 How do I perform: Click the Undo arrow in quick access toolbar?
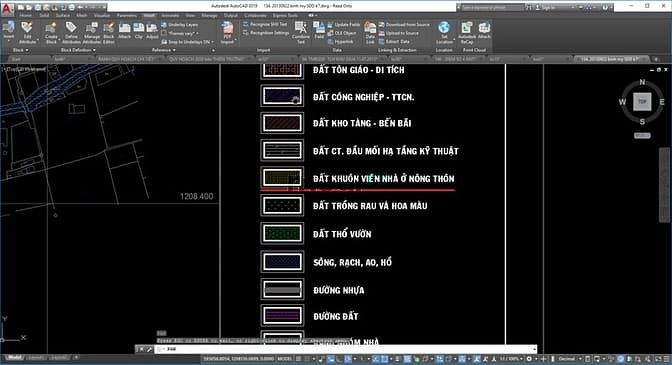click(x=80, y=7)
